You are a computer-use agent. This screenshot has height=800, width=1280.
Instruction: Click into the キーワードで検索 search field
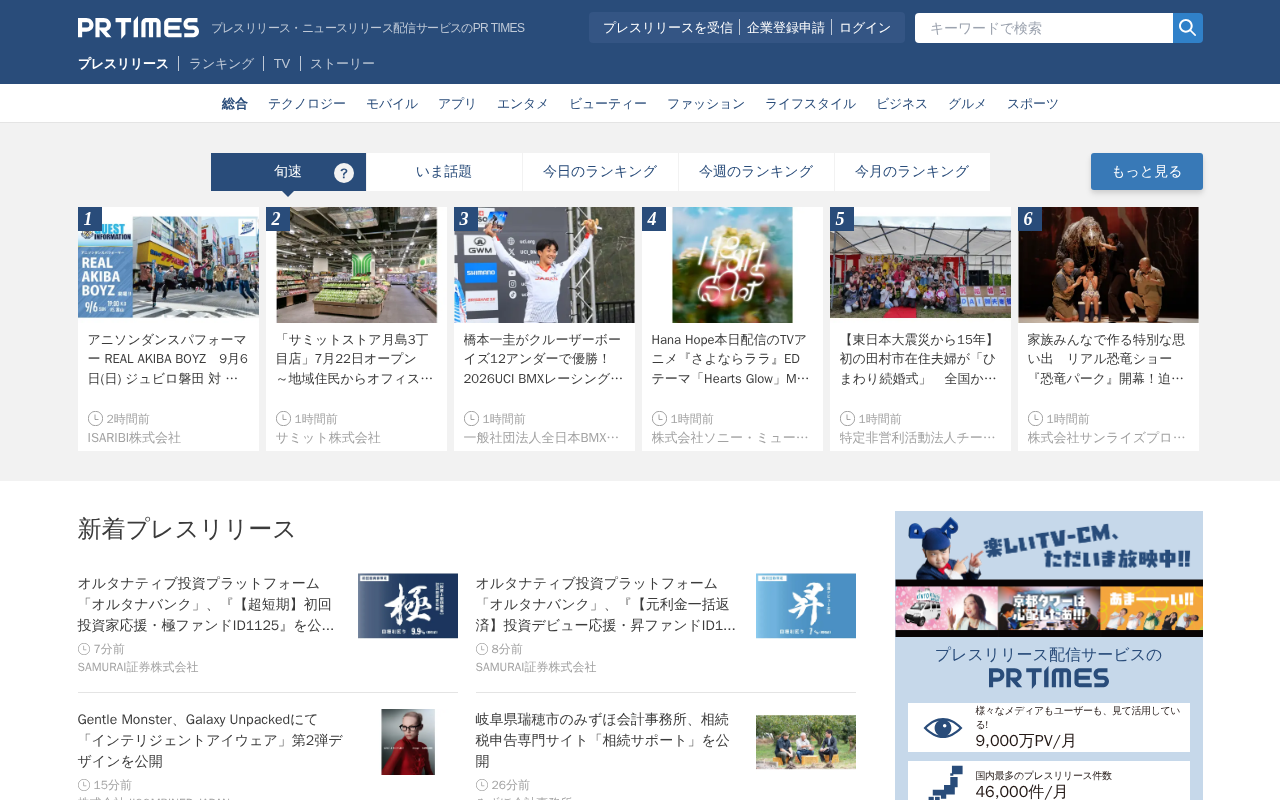tap(1044, 28)
